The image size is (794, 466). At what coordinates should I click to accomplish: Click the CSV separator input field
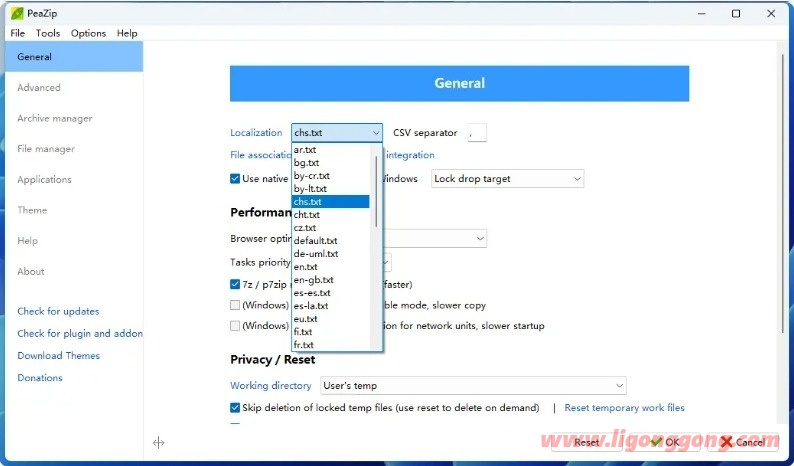pos(477,133)
